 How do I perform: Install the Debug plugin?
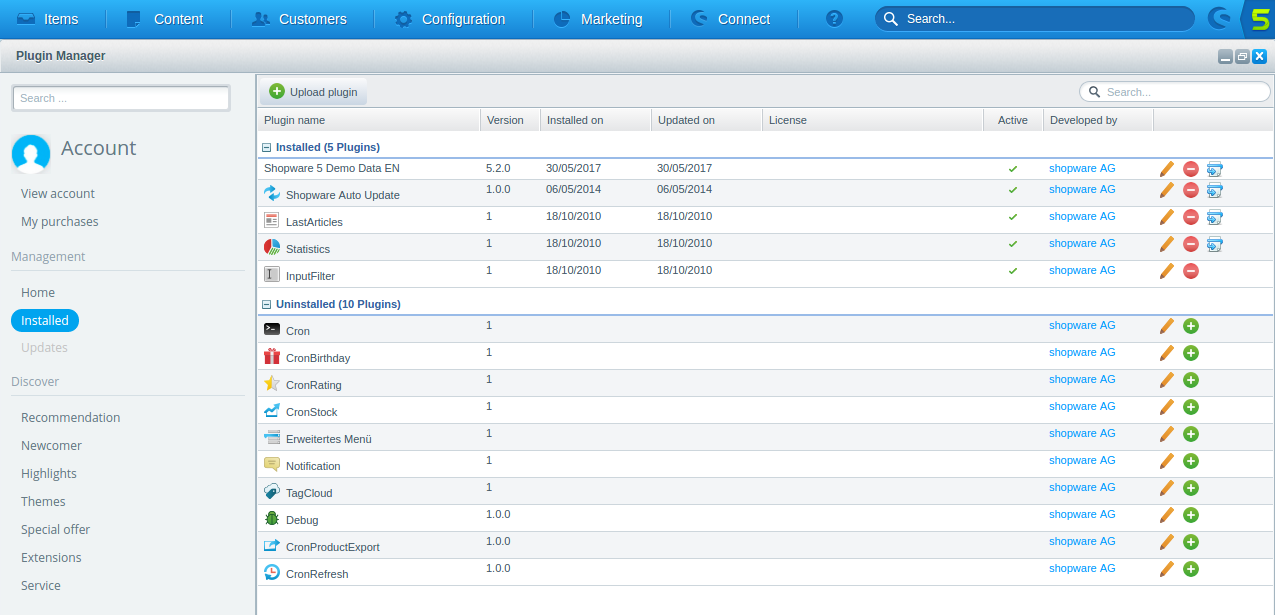pos(1191,515)
